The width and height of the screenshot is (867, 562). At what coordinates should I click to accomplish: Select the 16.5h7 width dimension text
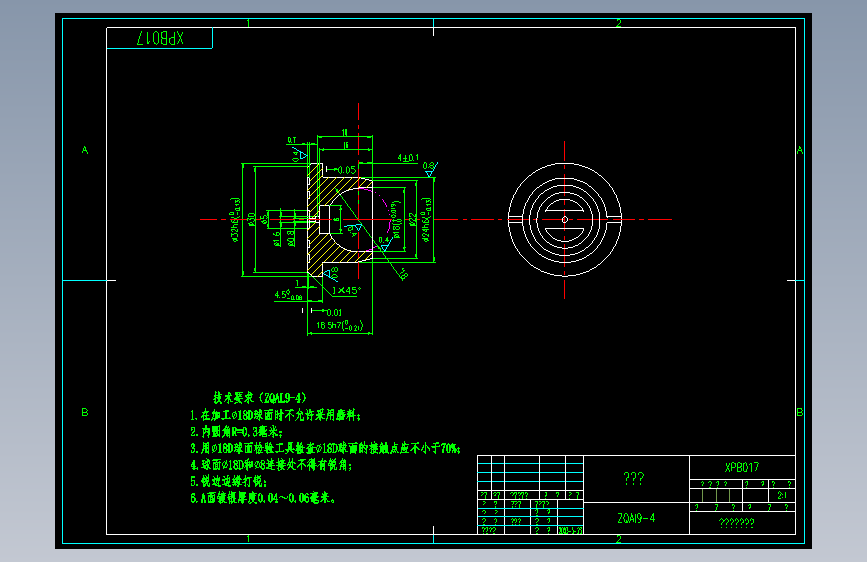[x=340, y=325]
